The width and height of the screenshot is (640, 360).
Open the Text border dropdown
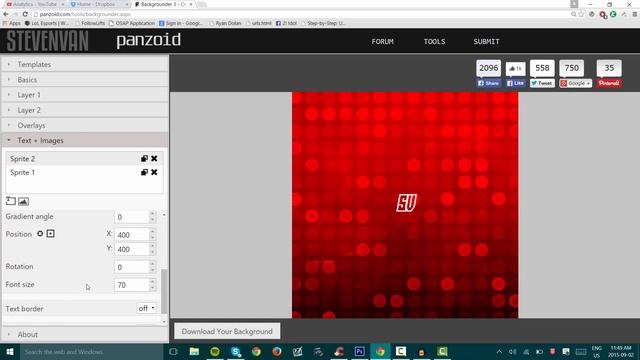(147, 309)
